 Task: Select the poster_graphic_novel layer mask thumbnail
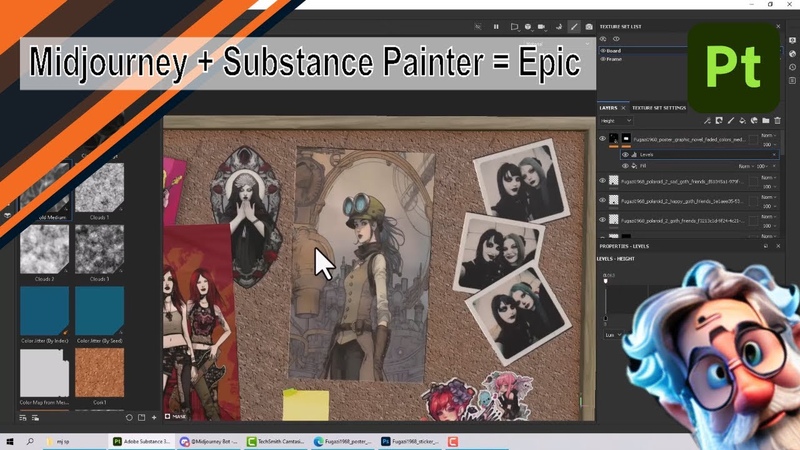click(x=626, y=139)
